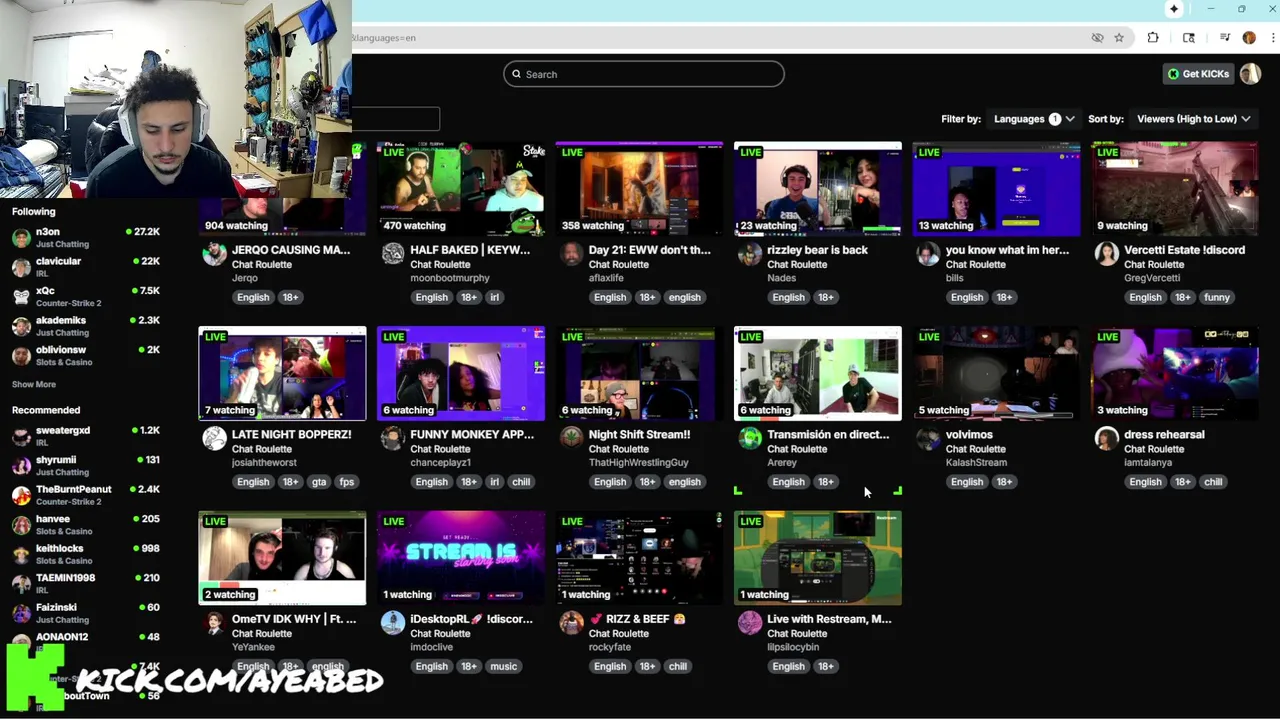Click shyrumii avatar in Recommended
Screen dimensions: 1280x720
point(21,465)
